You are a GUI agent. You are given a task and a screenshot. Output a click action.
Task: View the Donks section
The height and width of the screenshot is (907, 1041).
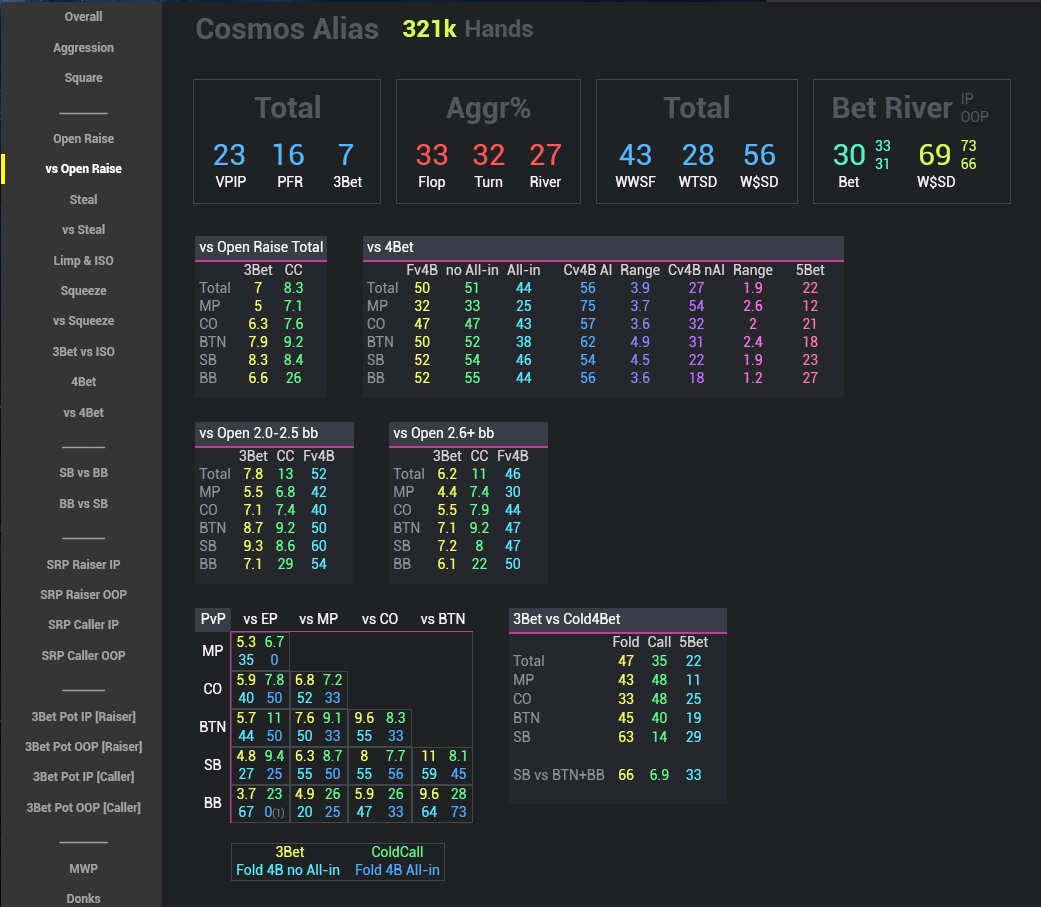coord(83,898)
